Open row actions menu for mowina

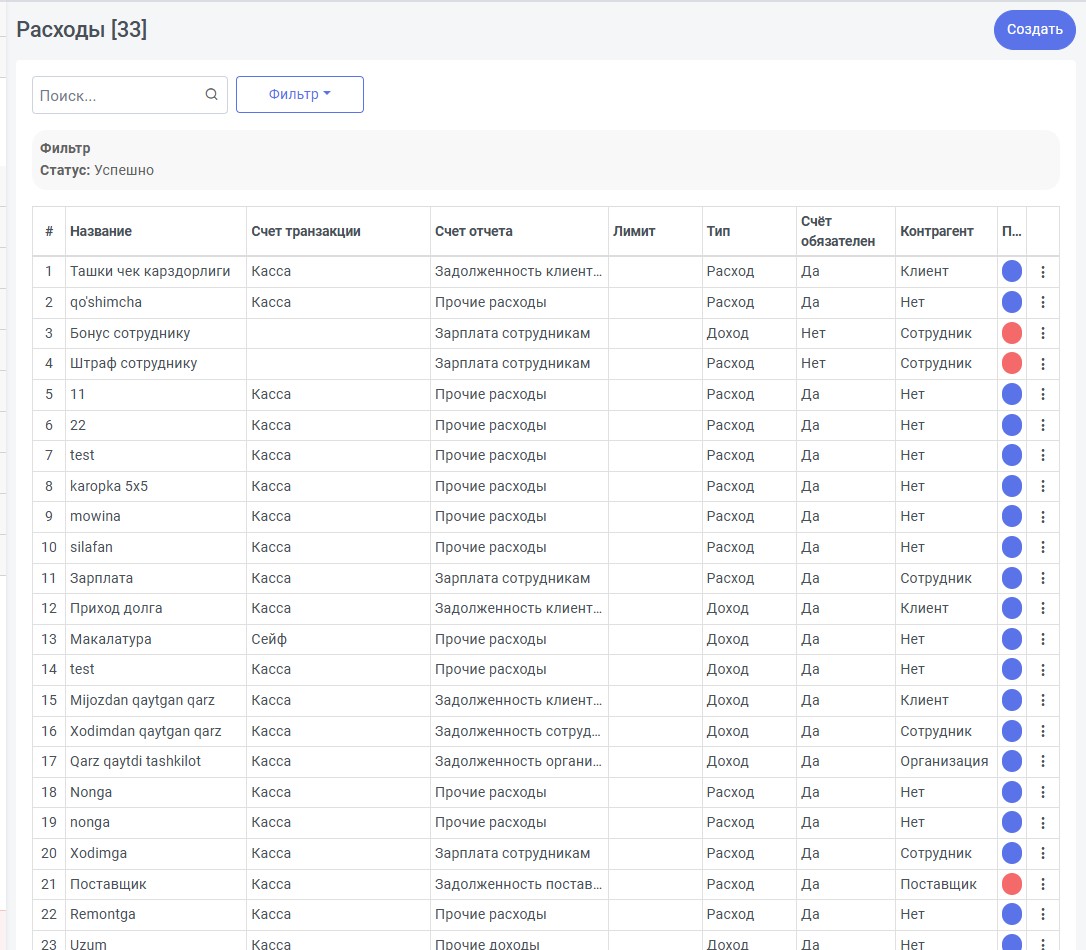[x=1042, y=517]
